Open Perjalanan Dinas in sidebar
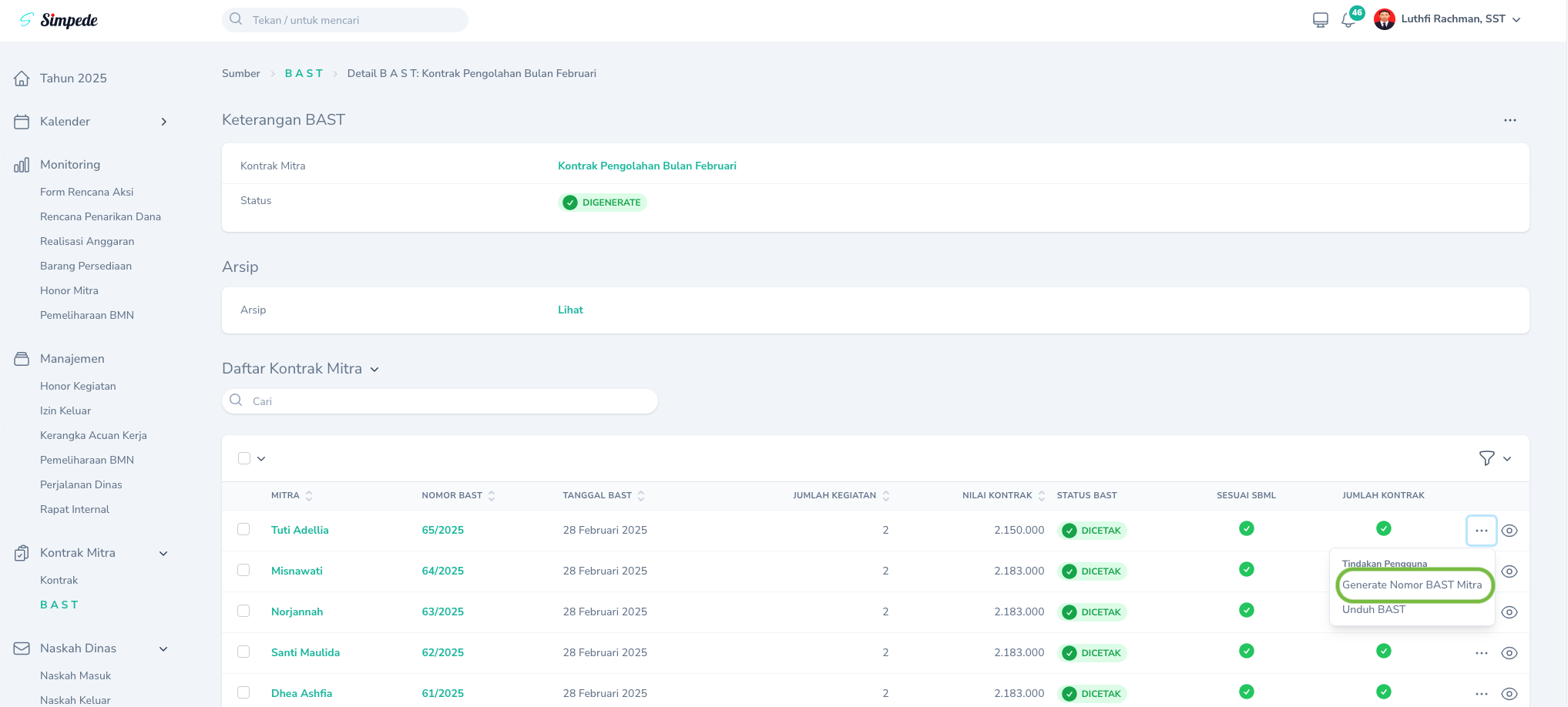Viewport: 1568px width, 707px height. point(81,485)
